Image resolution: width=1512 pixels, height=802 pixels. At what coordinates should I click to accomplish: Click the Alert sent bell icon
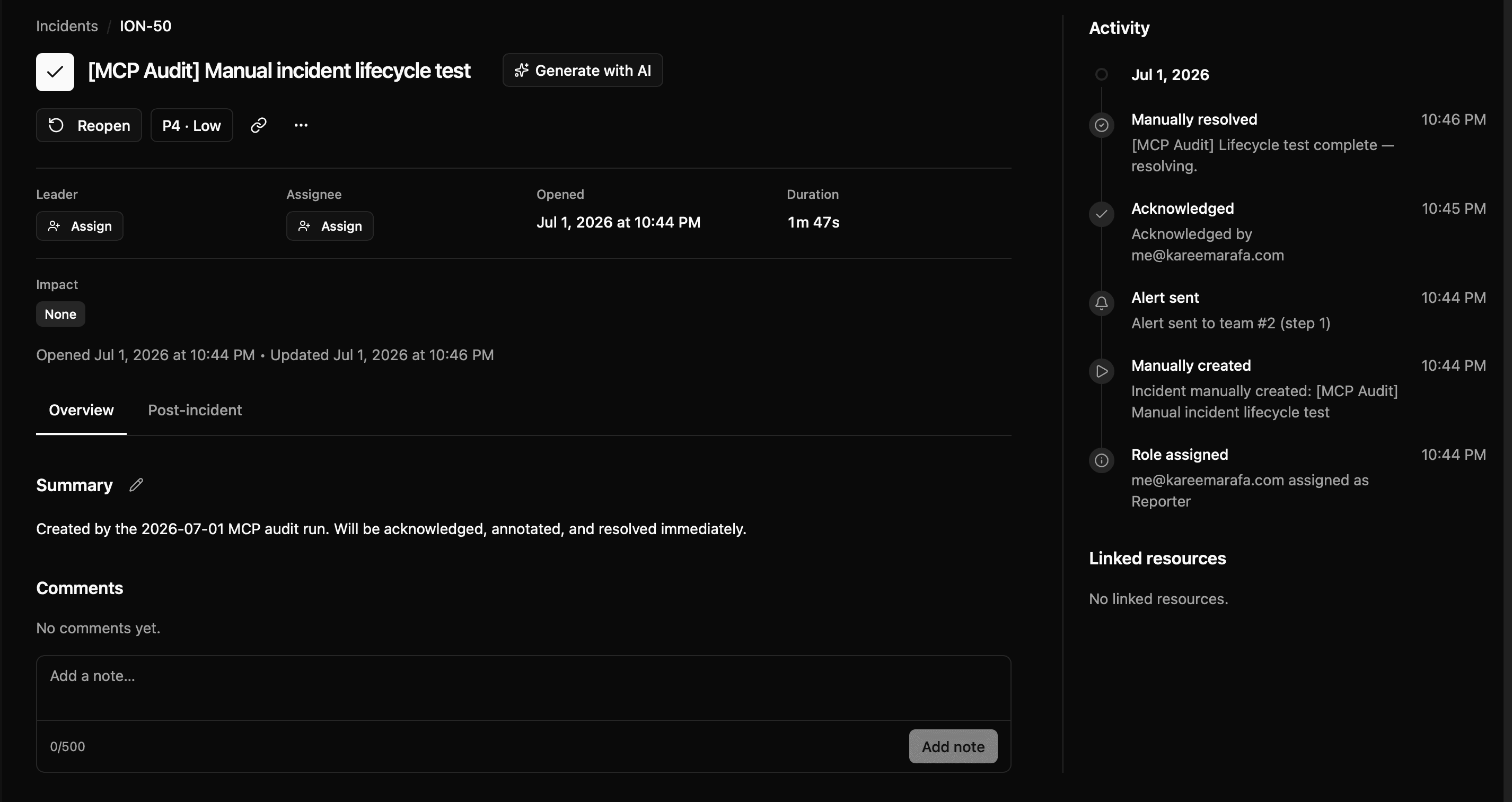point(1101,303)
